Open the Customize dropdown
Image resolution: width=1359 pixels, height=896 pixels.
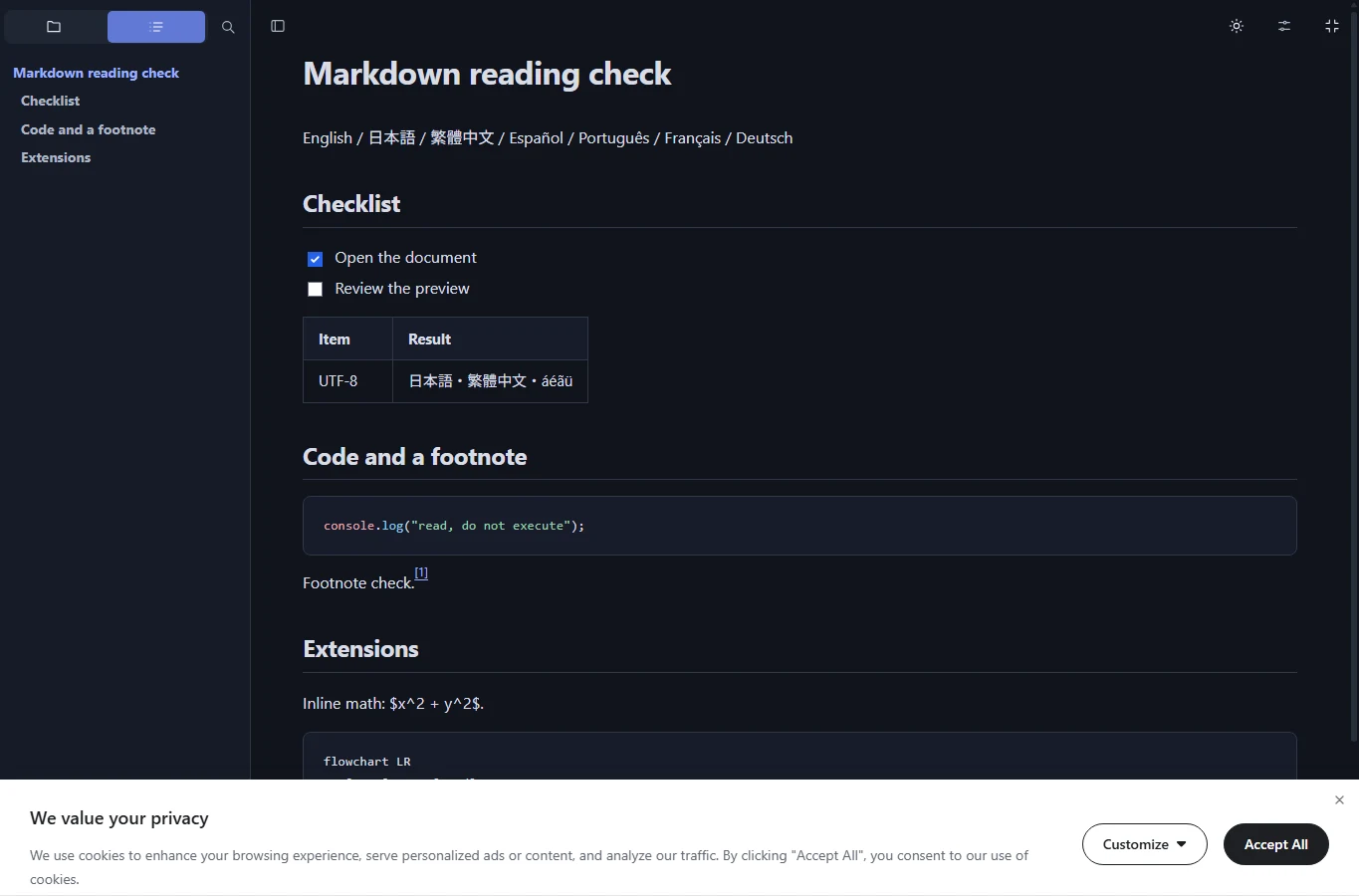pos(1145,844)
